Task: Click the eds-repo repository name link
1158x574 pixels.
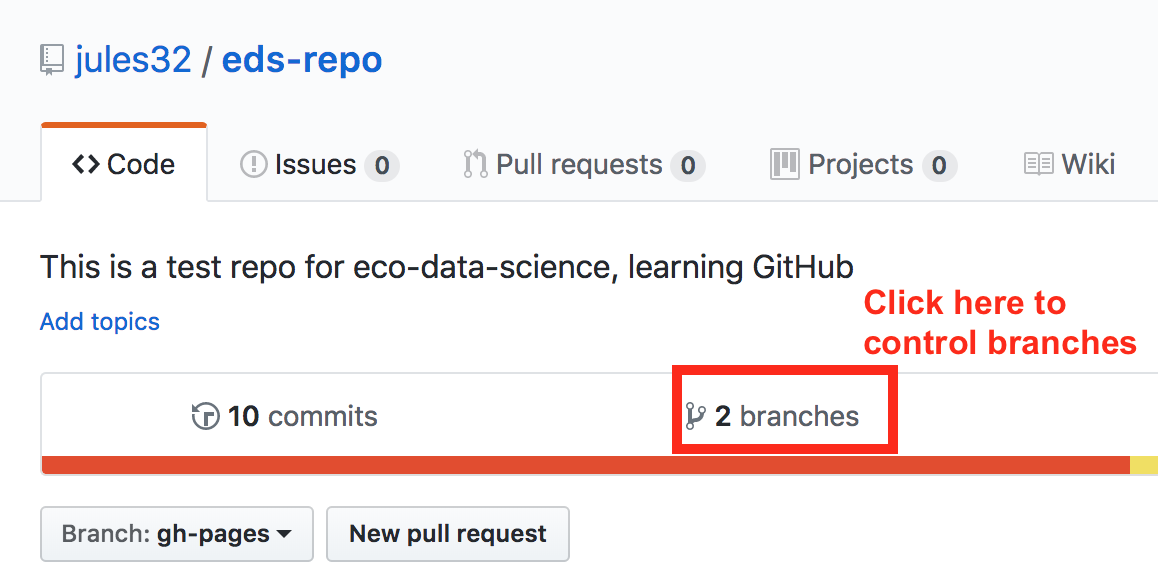Action: coord(302,61)
